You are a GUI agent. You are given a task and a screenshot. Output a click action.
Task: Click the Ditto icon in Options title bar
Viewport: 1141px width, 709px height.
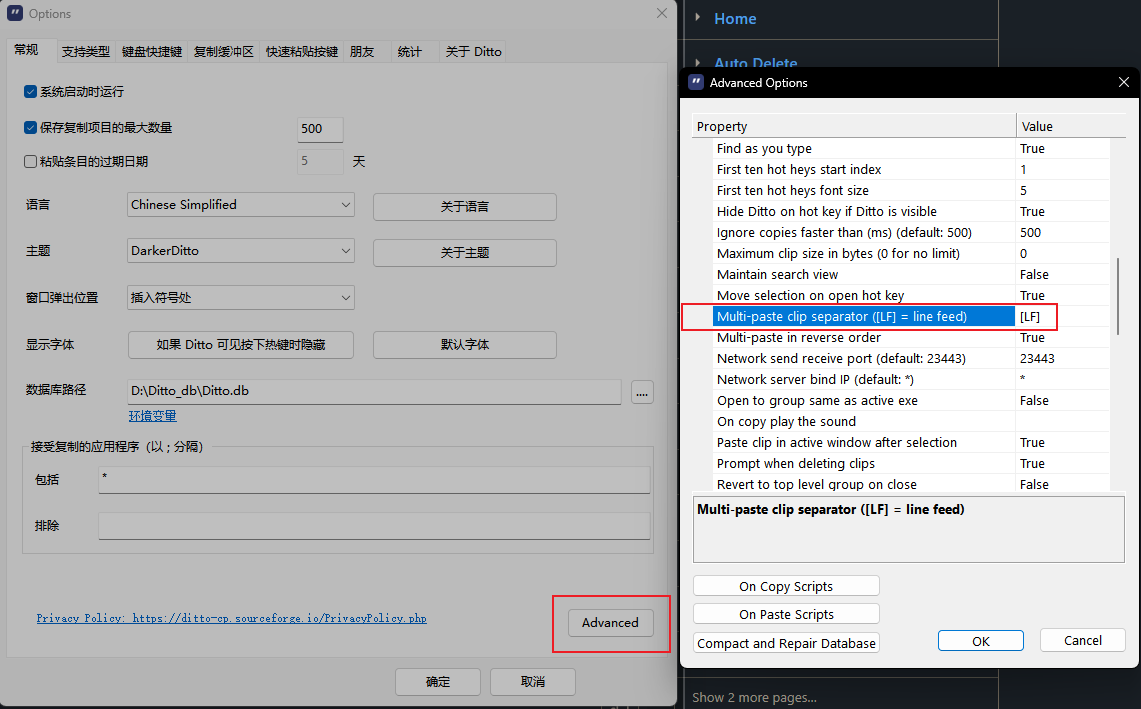(15, 13)
